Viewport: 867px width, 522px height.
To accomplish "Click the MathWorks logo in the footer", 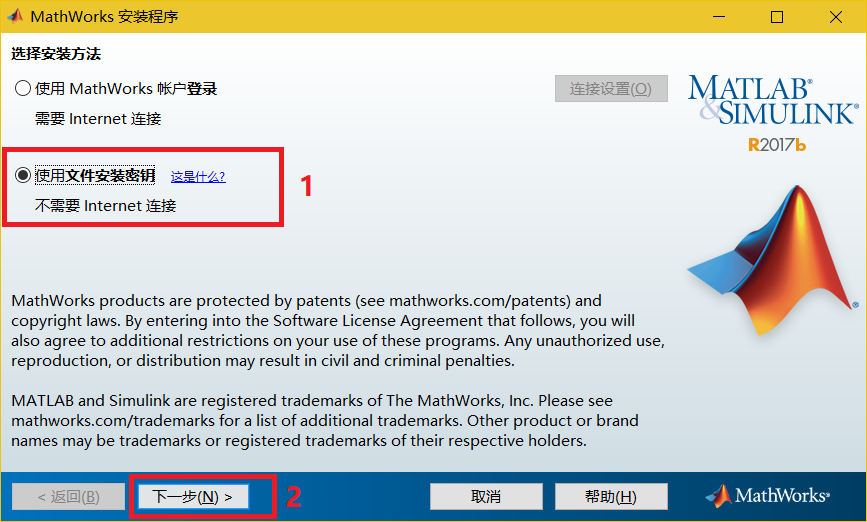I will point(767,496).
